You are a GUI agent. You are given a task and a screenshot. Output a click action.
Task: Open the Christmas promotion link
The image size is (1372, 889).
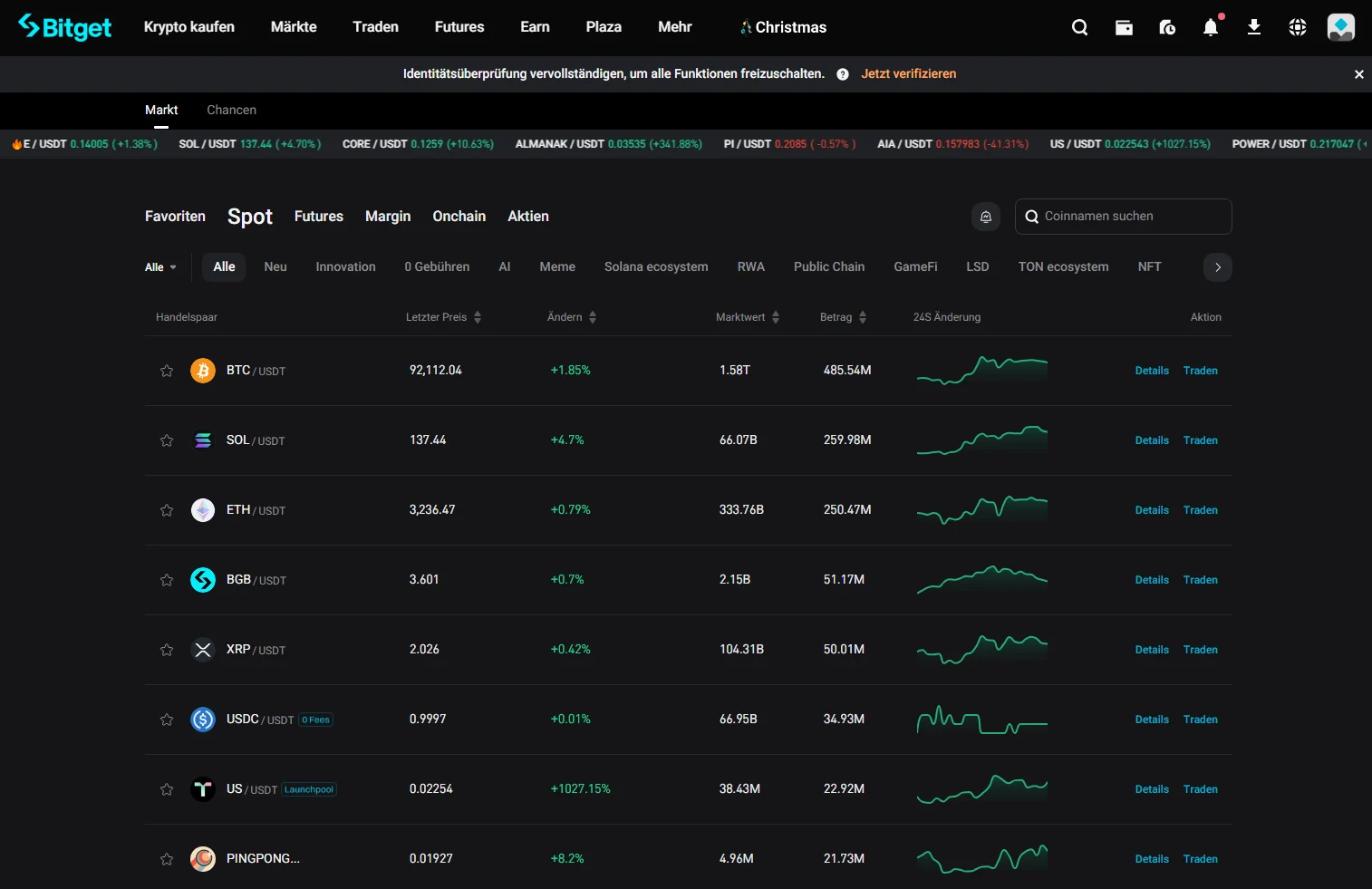pyautogui.click(x=784, y=27)
